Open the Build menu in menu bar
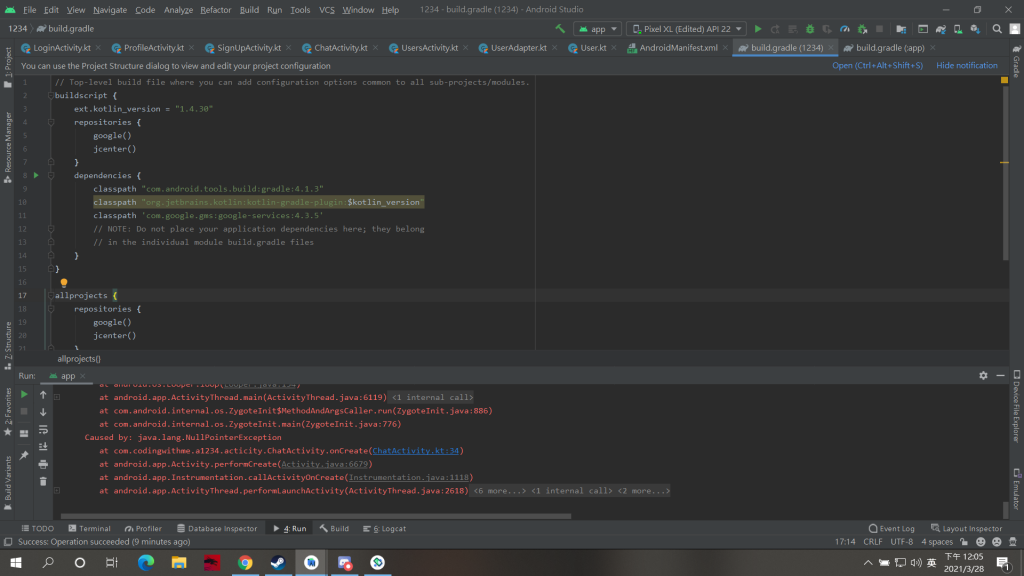 click(x=249, y=10)
